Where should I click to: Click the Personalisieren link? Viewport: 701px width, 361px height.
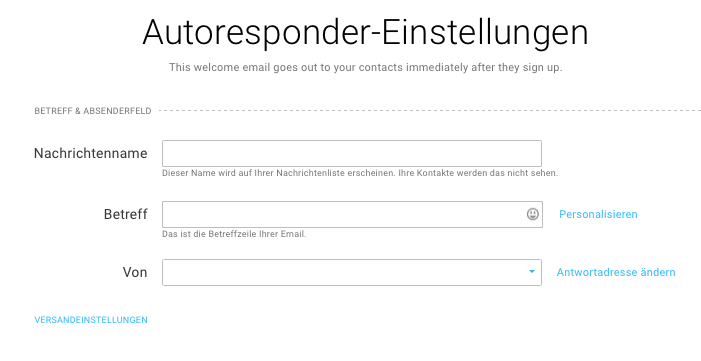598,214
